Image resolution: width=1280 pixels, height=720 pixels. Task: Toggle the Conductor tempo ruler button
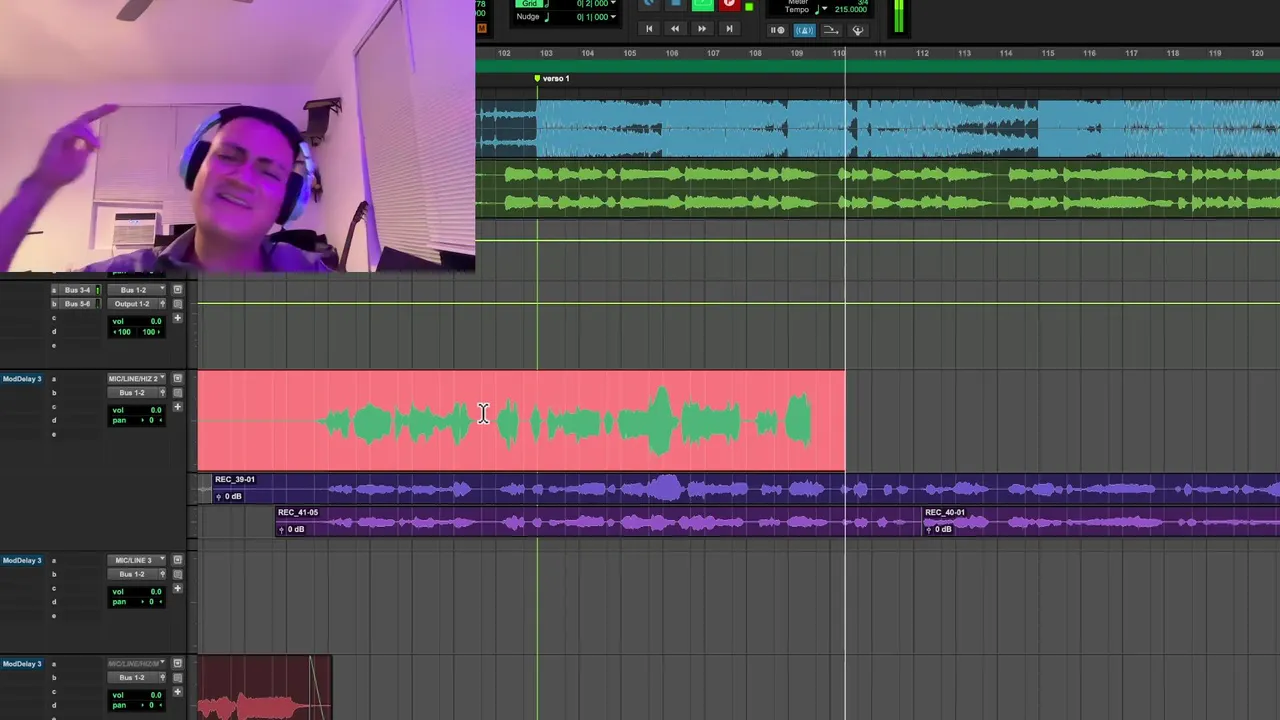tap(858, 30)
